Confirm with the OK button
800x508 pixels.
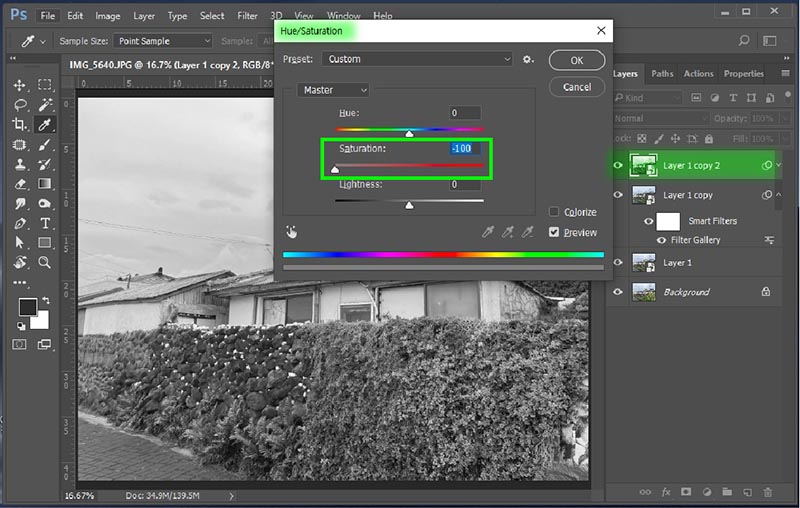577,60
